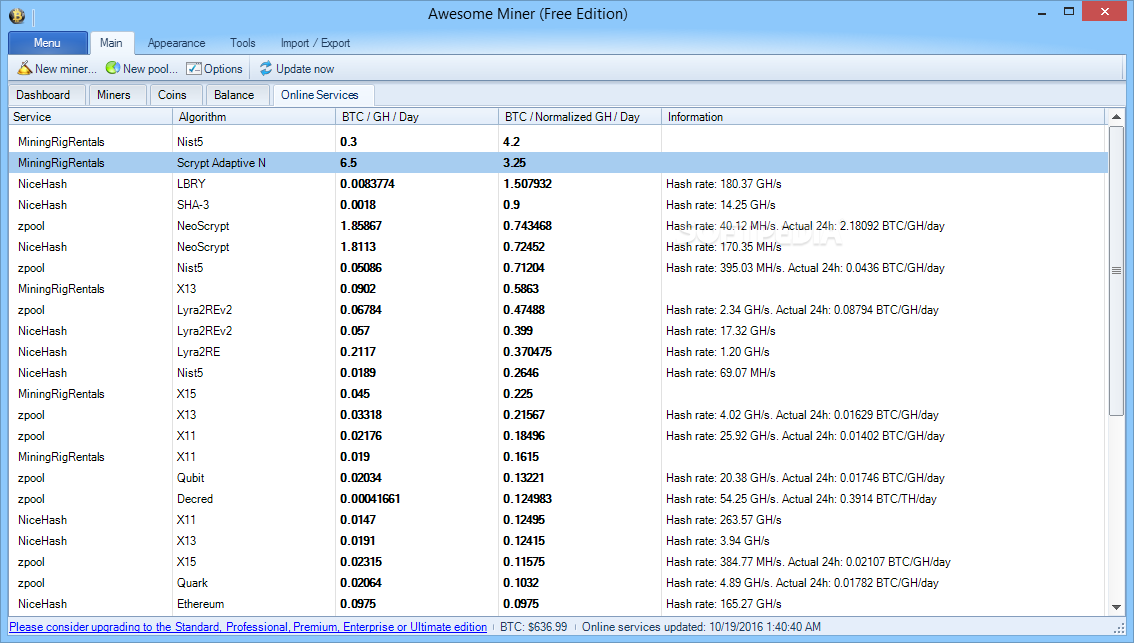This screenshot has width=1134, height=643.
Task: Click Online services updated timestamp
Action: pyautogui.click(x=702, y=627)
